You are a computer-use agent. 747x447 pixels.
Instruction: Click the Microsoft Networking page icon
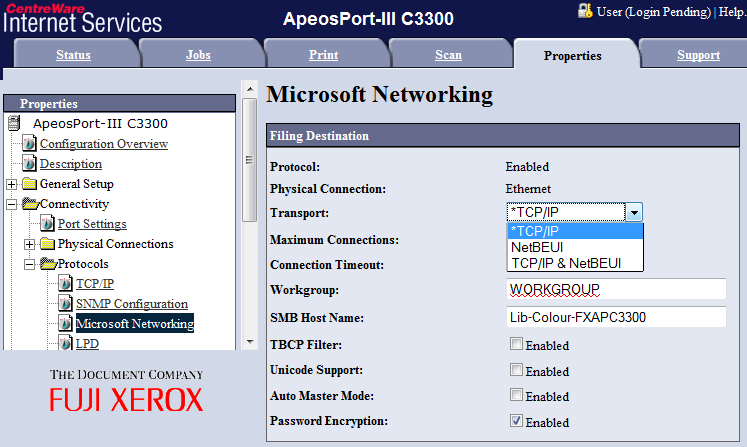point(65,324)
